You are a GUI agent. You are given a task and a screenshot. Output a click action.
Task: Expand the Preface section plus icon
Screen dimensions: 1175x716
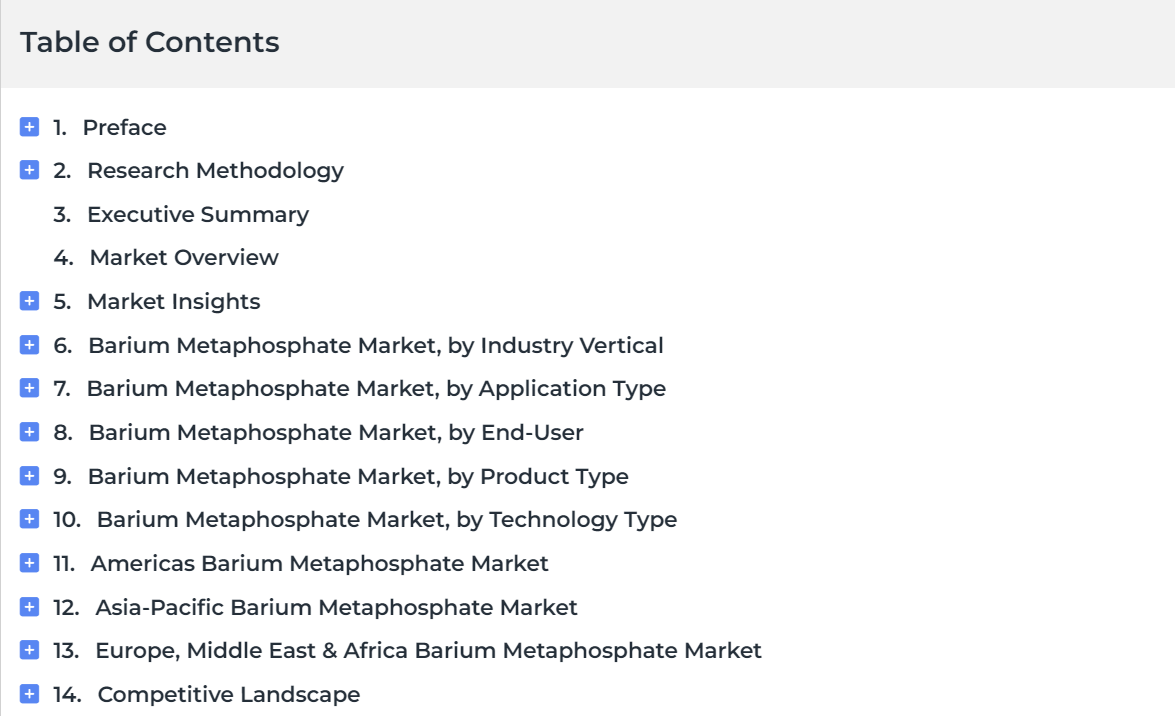[x=29, y=127]
